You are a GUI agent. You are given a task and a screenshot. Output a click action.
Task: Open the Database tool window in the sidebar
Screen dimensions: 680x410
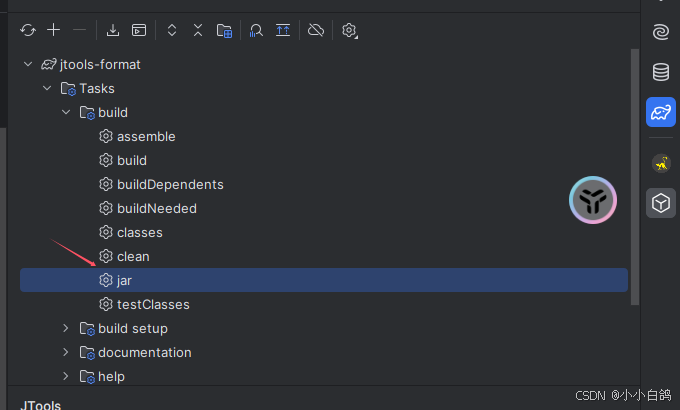pyautogui.click(x=660, y=72)
